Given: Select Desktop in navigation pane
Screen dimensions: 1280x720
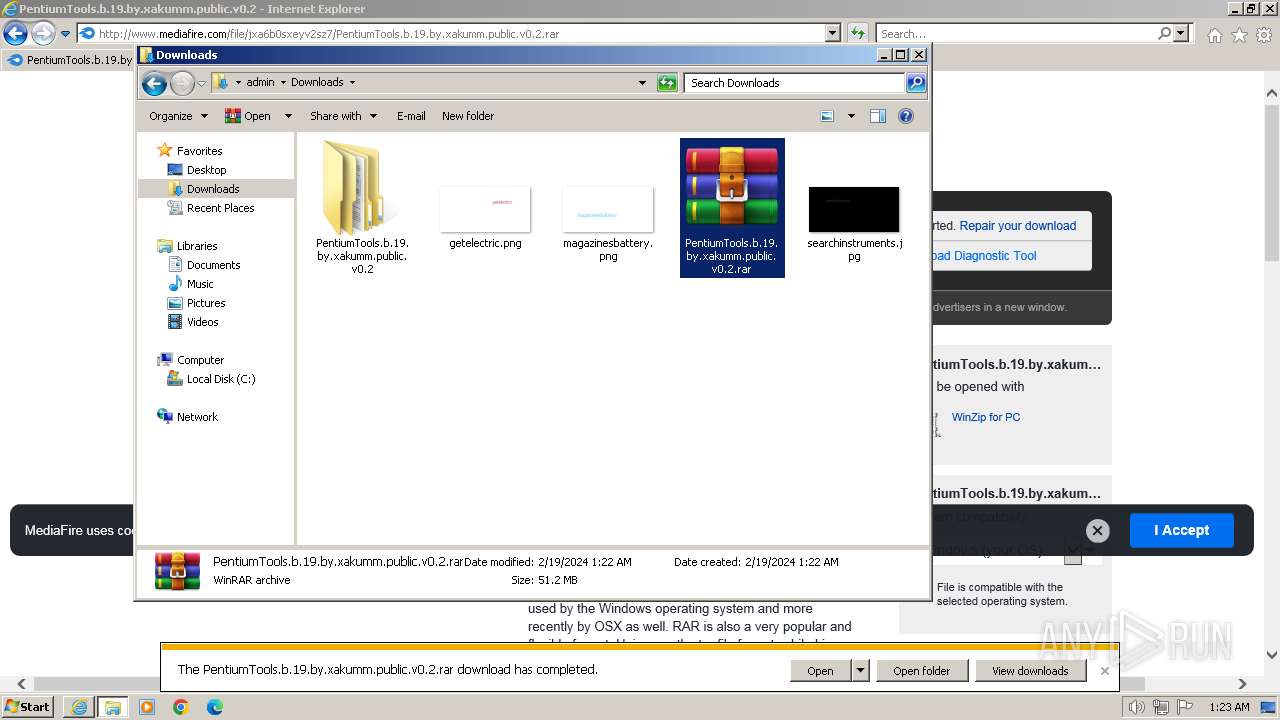Looking at the screenshot, I should point(206,170).
